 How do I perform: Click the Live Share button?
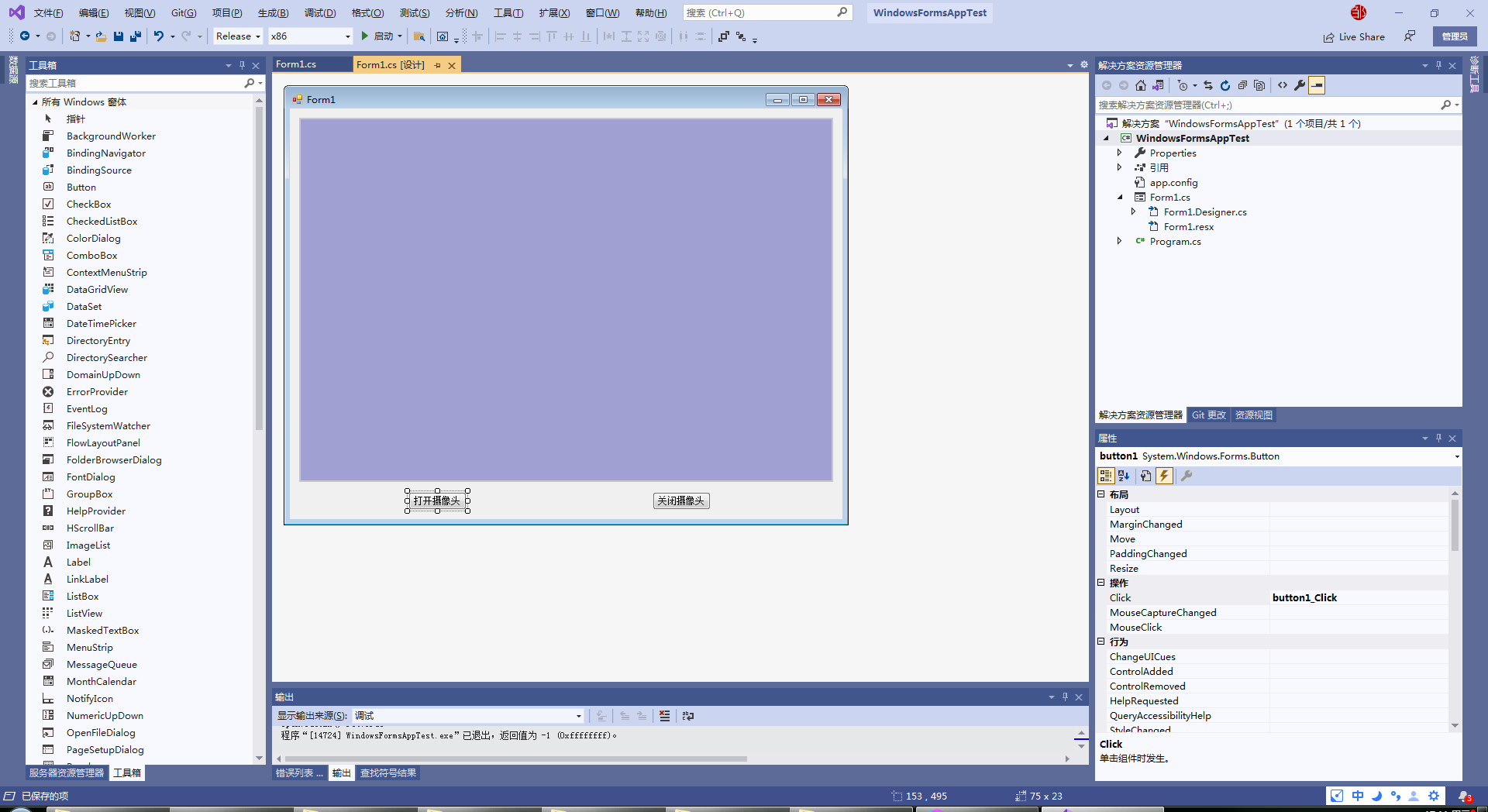coord(1353,36)
